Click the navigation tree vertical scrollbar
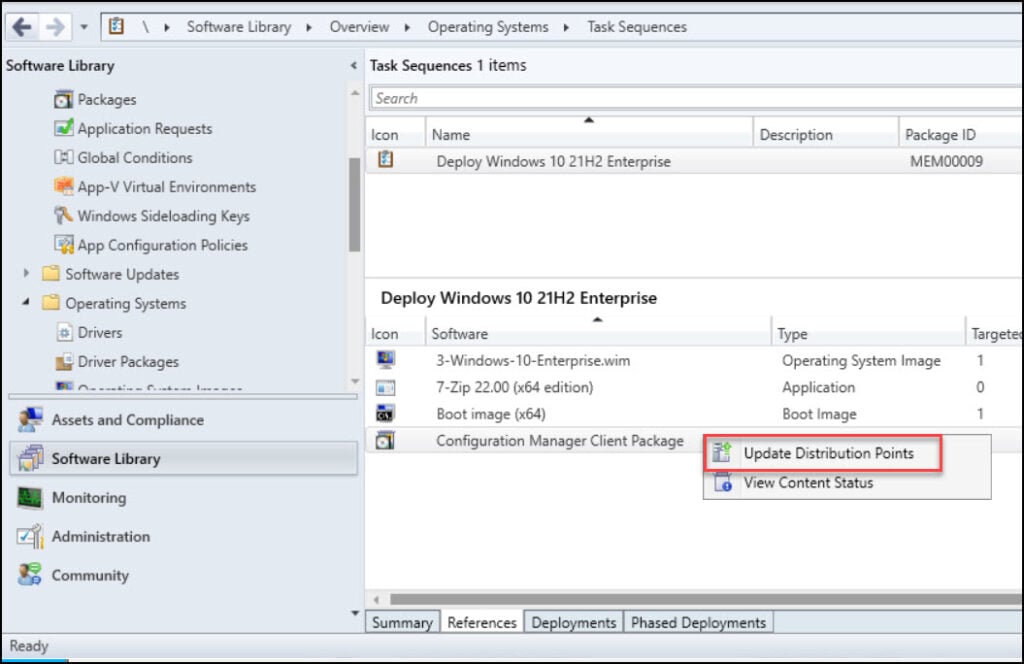 coord(355,204)
